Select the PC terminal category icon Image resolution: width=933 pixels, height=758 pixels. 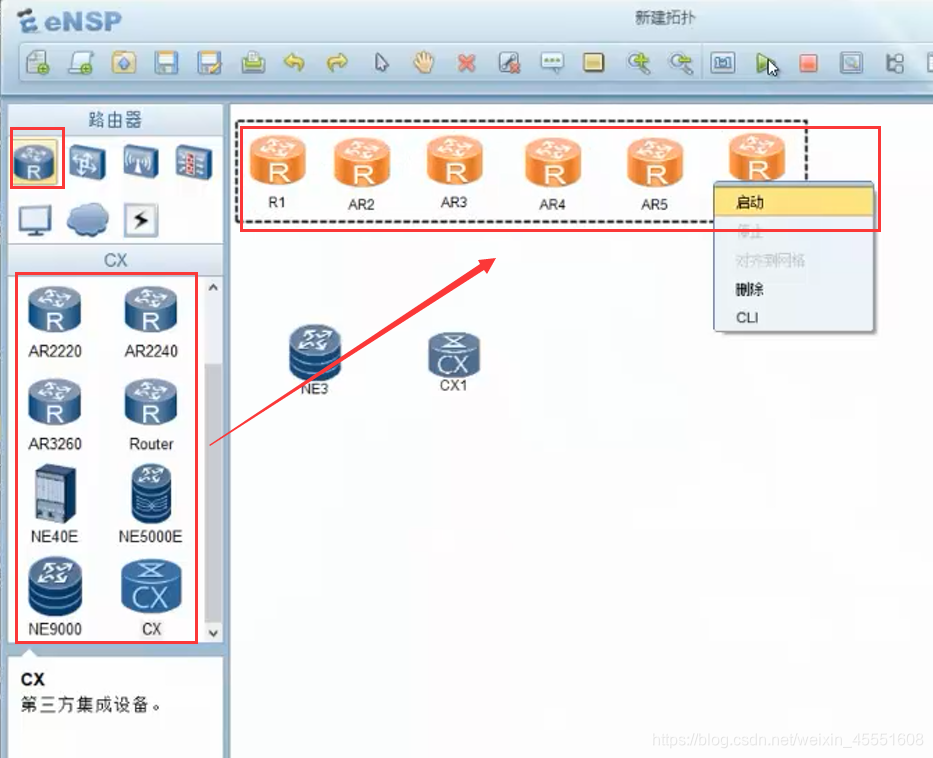pos(35,220)
